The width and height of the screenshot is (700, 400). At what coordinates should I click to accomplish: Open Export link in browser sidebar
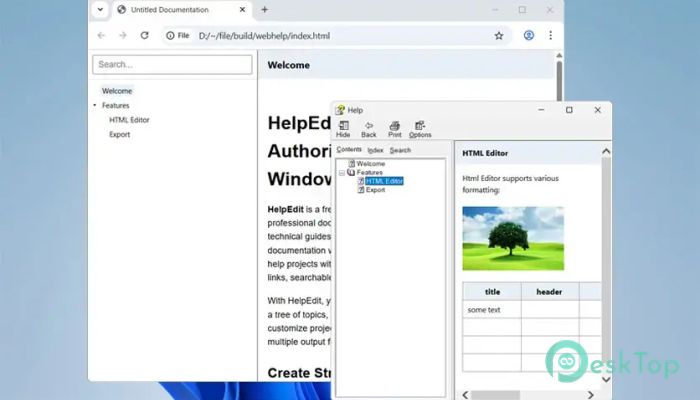click(120, 134)
